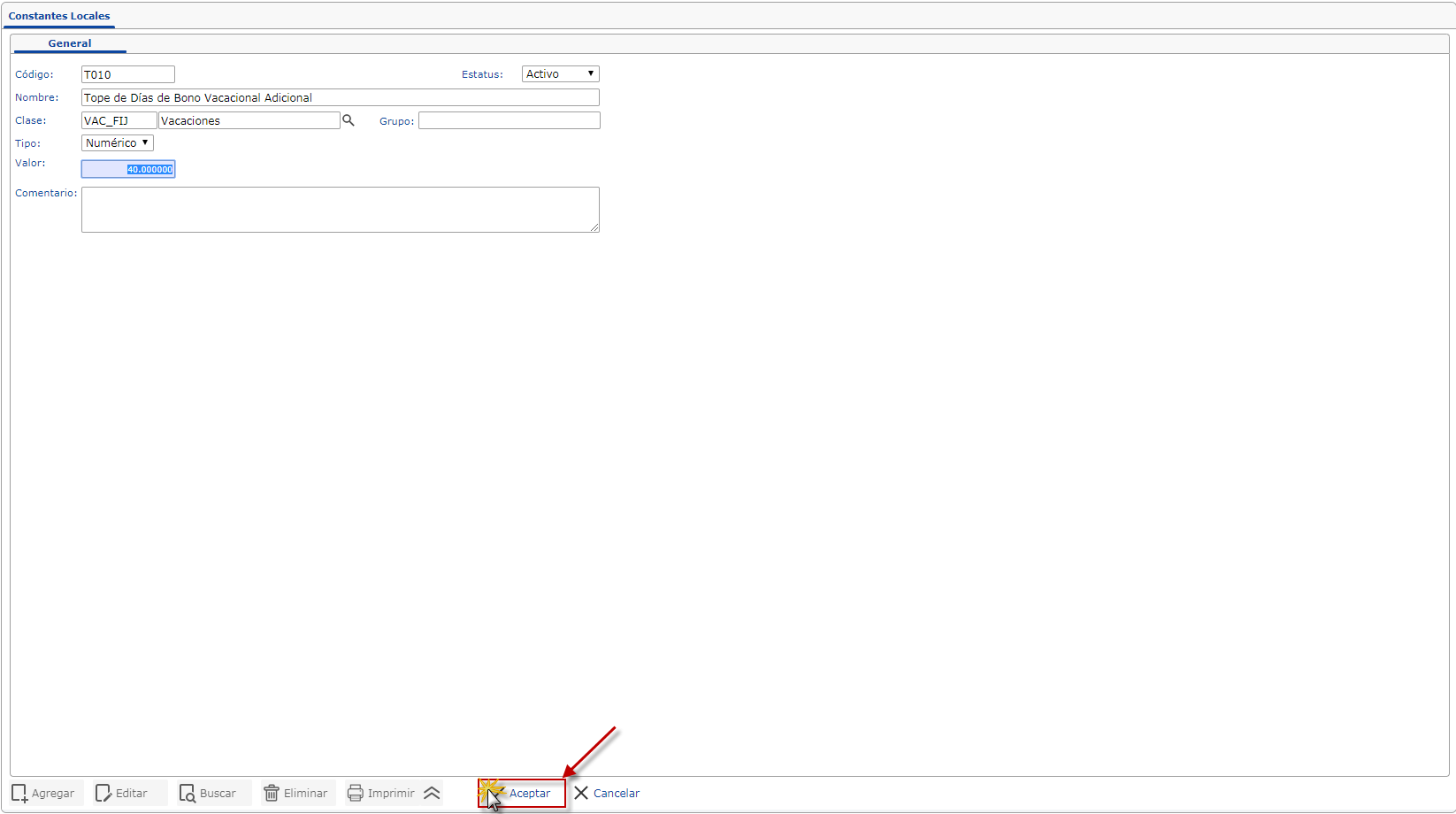The height and width of the screenshot is (814, 1456).
Task: Click the Valor label text
Action: pos(30,163)
